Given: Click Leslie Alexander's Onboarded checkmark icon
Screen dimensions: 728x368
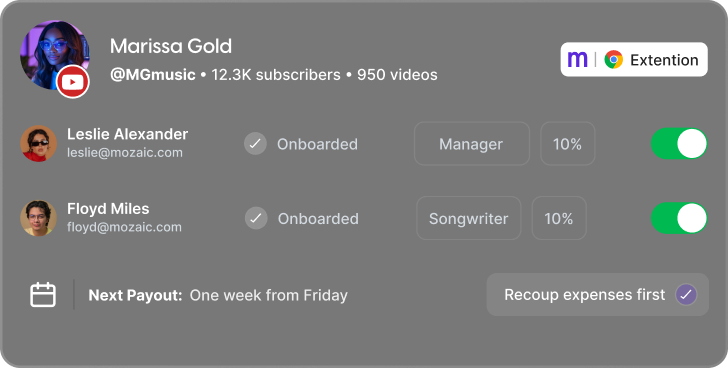Looking at the screenshot, I should point(255,144).
